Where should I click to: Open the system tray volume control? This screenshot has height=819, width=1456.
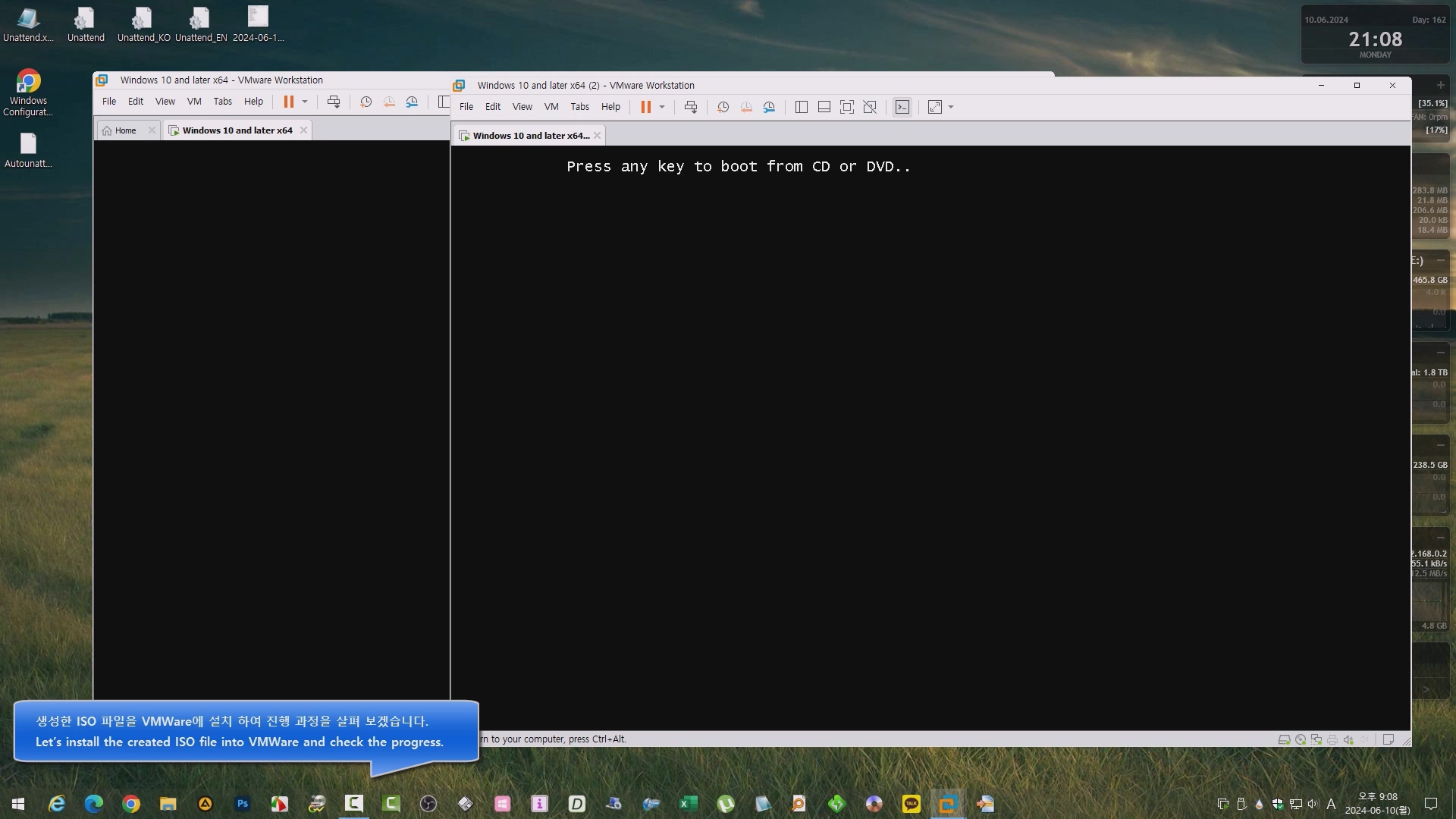[1313, 804]
